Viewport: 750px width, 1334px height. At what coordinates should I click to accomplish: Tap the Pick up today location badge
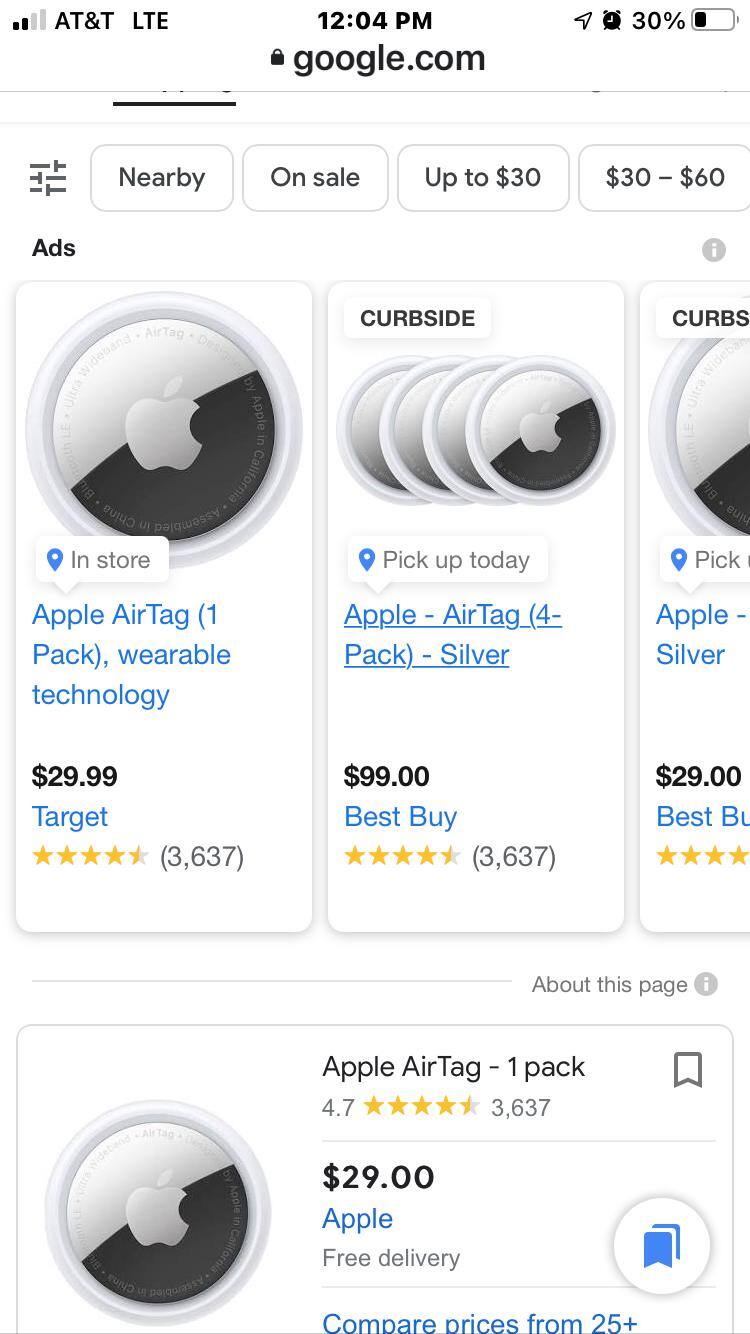pyautogui.click(x=446, y=560)
